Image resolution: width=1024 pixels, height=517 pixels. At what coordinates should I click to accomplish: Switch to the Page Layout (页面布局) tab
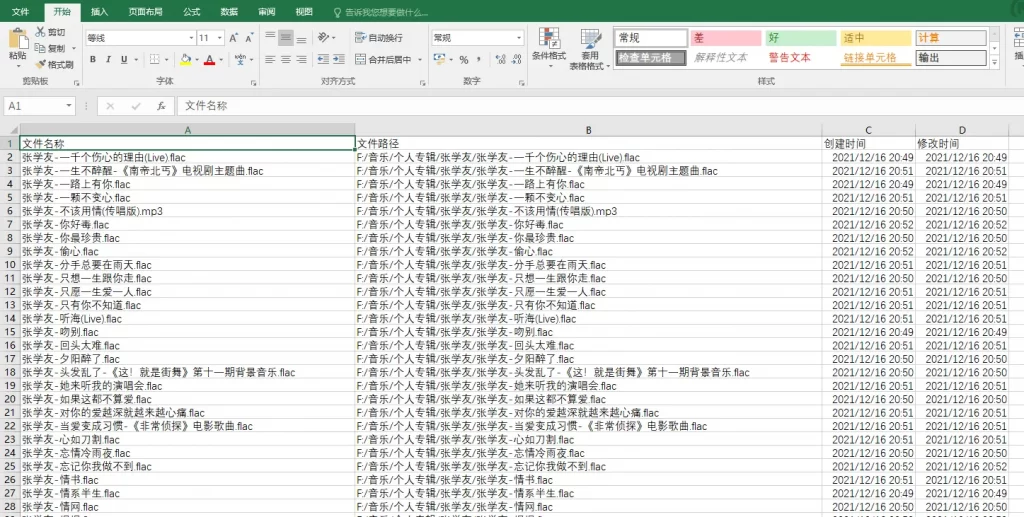(145, 12)
